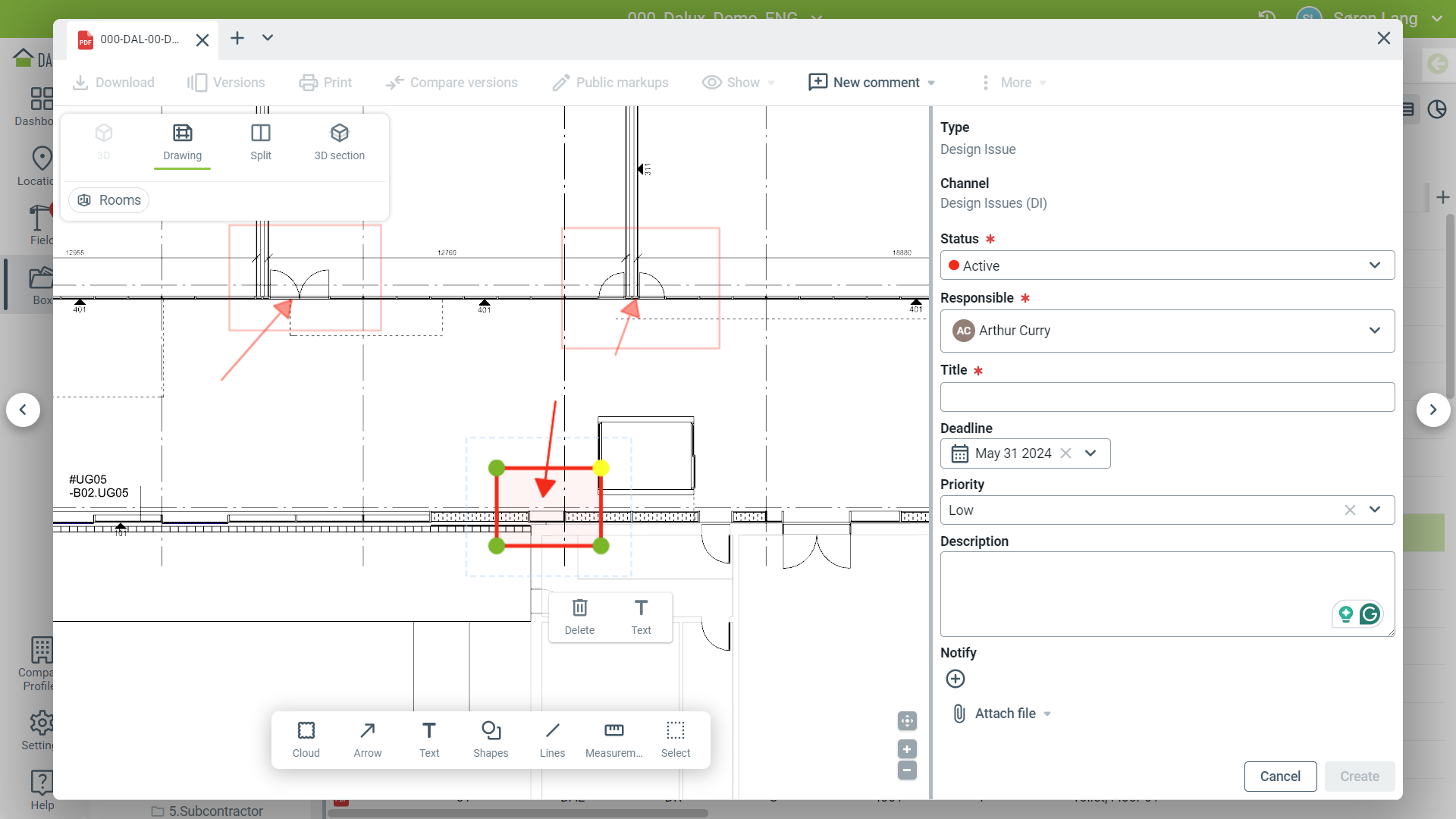
Task: Select the Cloud markup tool
Action: pyautogui.click(x=306, y=739)
